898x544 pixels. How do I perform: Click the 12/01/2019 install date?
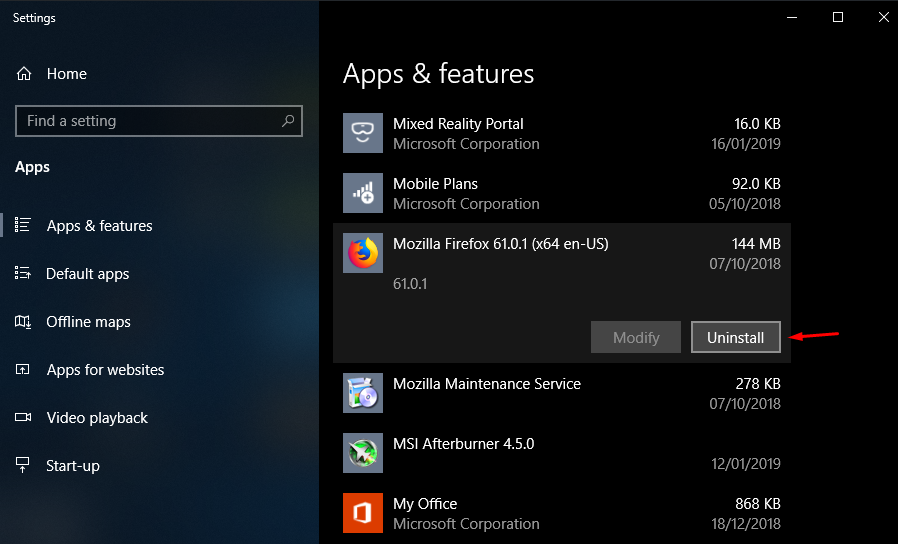pyautogui.click(x=746, y=464)
